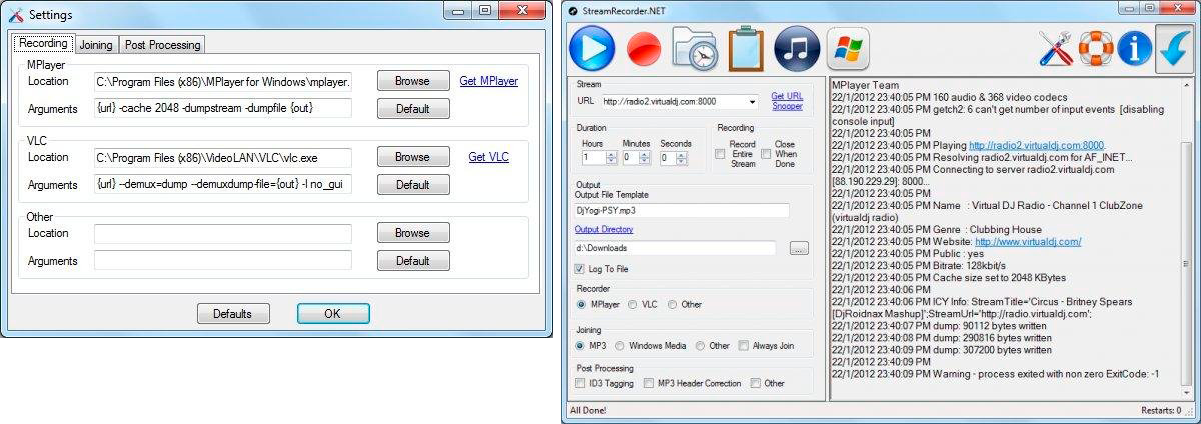Enable the Other post processing checkbox
Viewport: 1201px width, 424px height.
click(756, 383)
